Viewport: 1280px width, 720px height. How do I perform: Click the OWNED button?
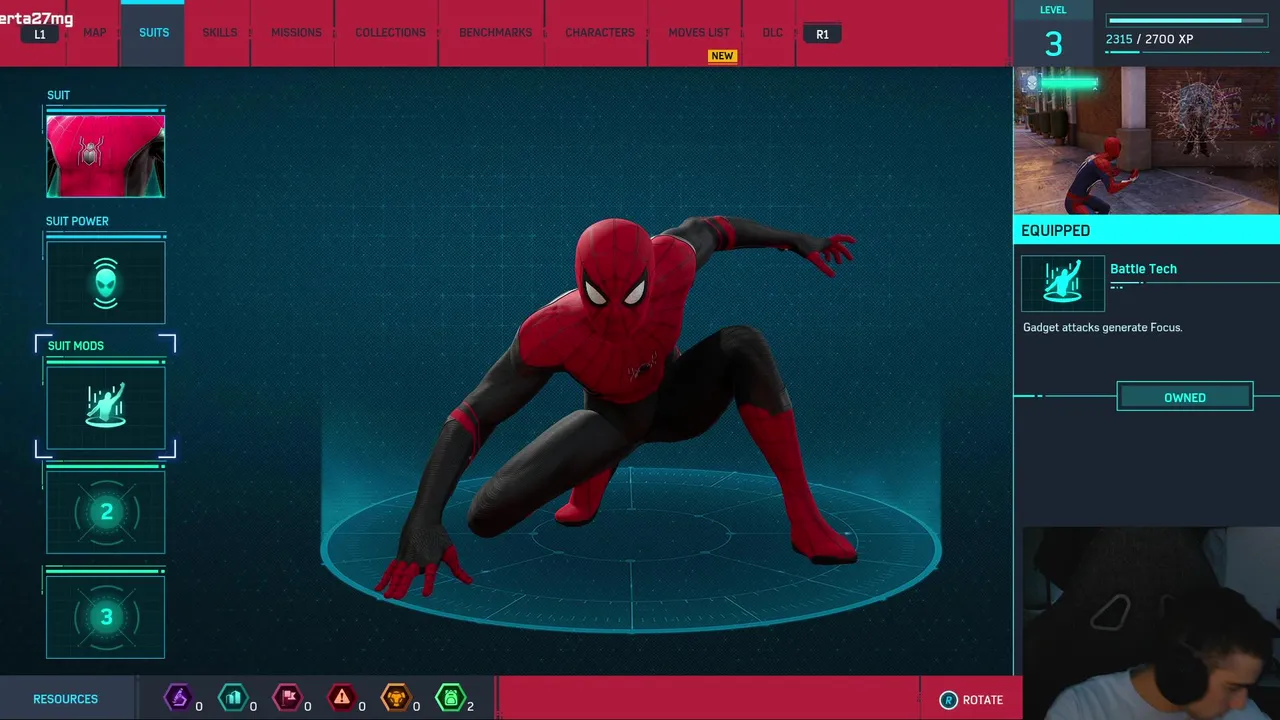pos(1185,398)
